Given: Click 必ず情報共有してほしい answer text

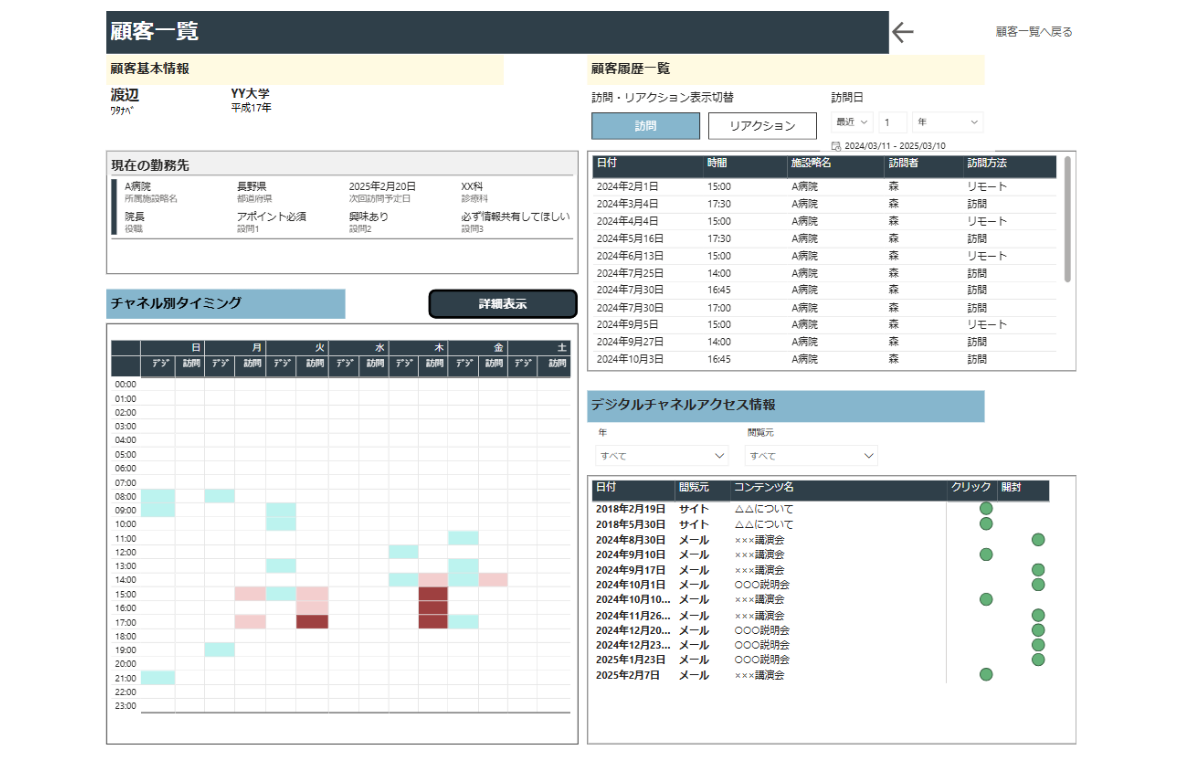Looking at the screenshot, I should (x=515, y=216).
